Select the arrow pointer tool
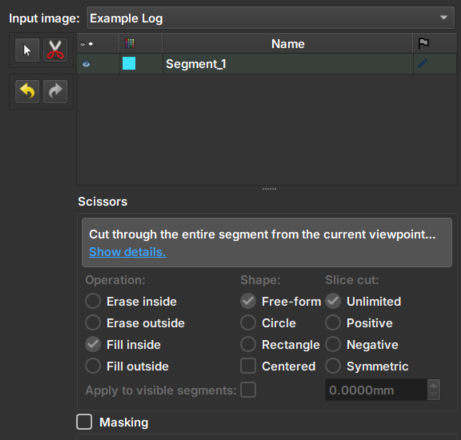The width and height of the screenshot is (461, 440). [x=27, y=50]
